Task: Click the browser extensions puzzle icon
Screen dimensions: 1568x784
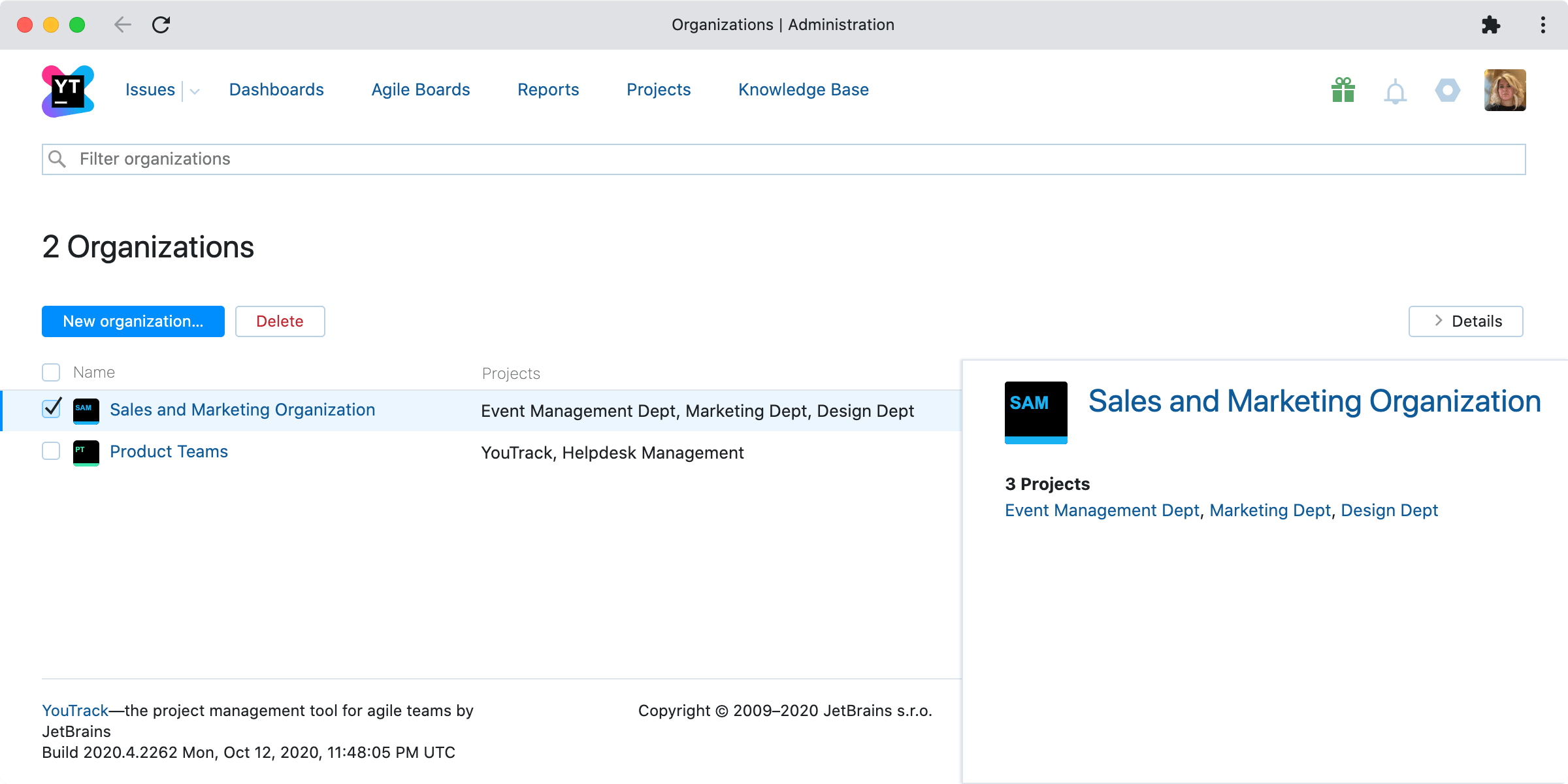Action: (x=1491, y=25)
